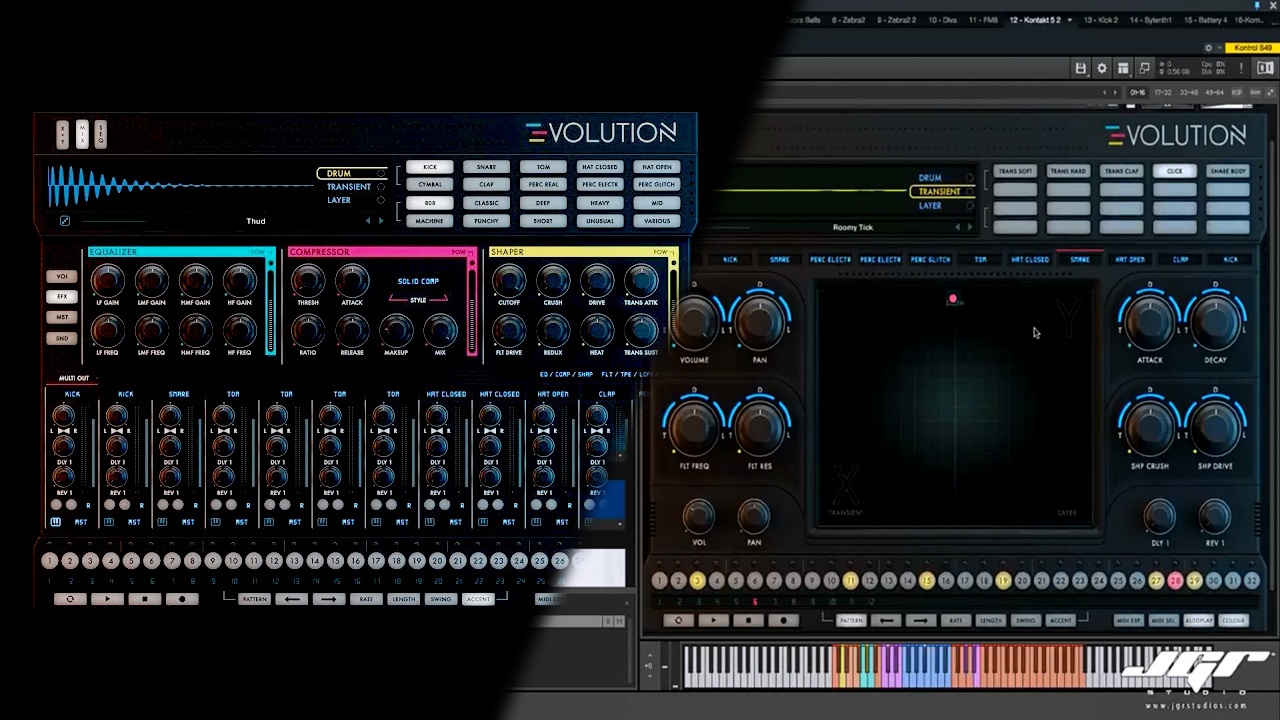This screenshot has height=720, width=1280.
Task: Click the Kontakt panic exclamation icon
Action: tap(1241, 68)
